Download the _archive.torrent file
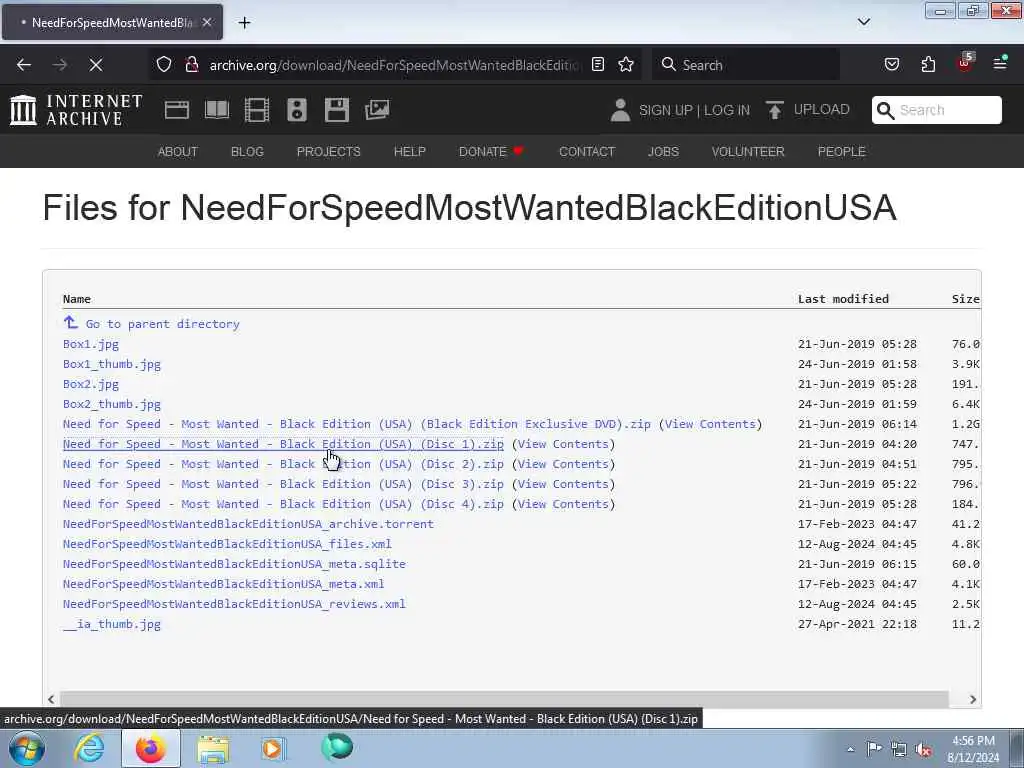The image size is (1024, 768). coord(248,524)
